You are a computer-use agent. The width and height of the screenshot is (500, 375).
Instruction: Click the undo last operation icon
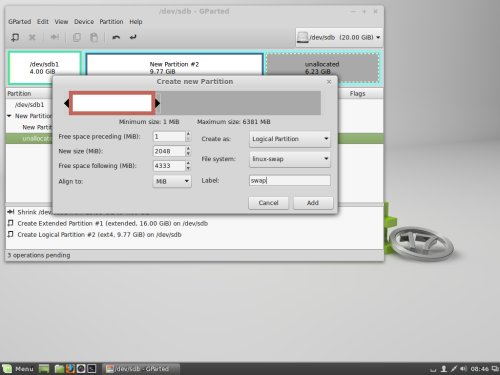[x=116, y=37]
